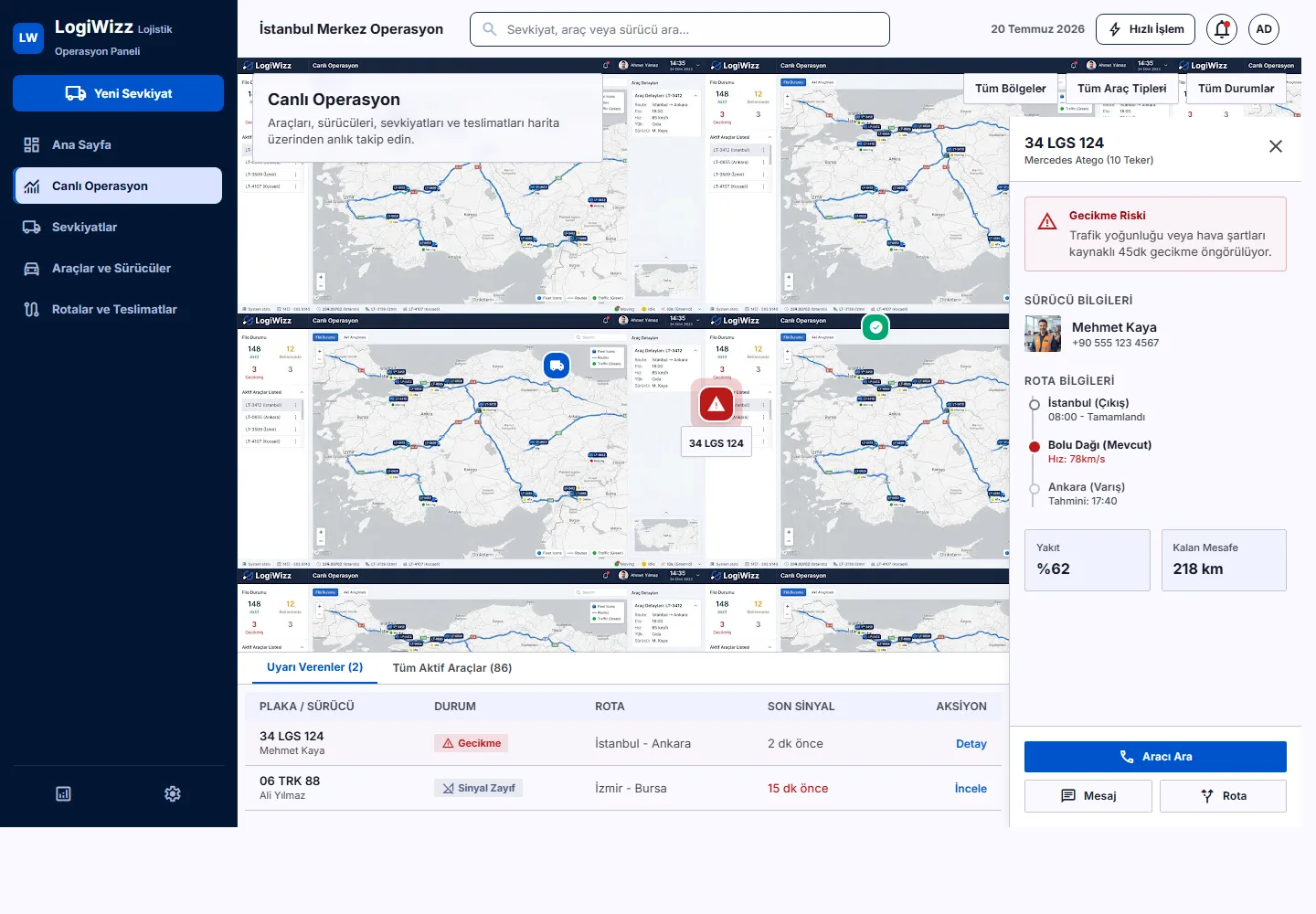Select the blue truck marker on map

click(557, 366)
